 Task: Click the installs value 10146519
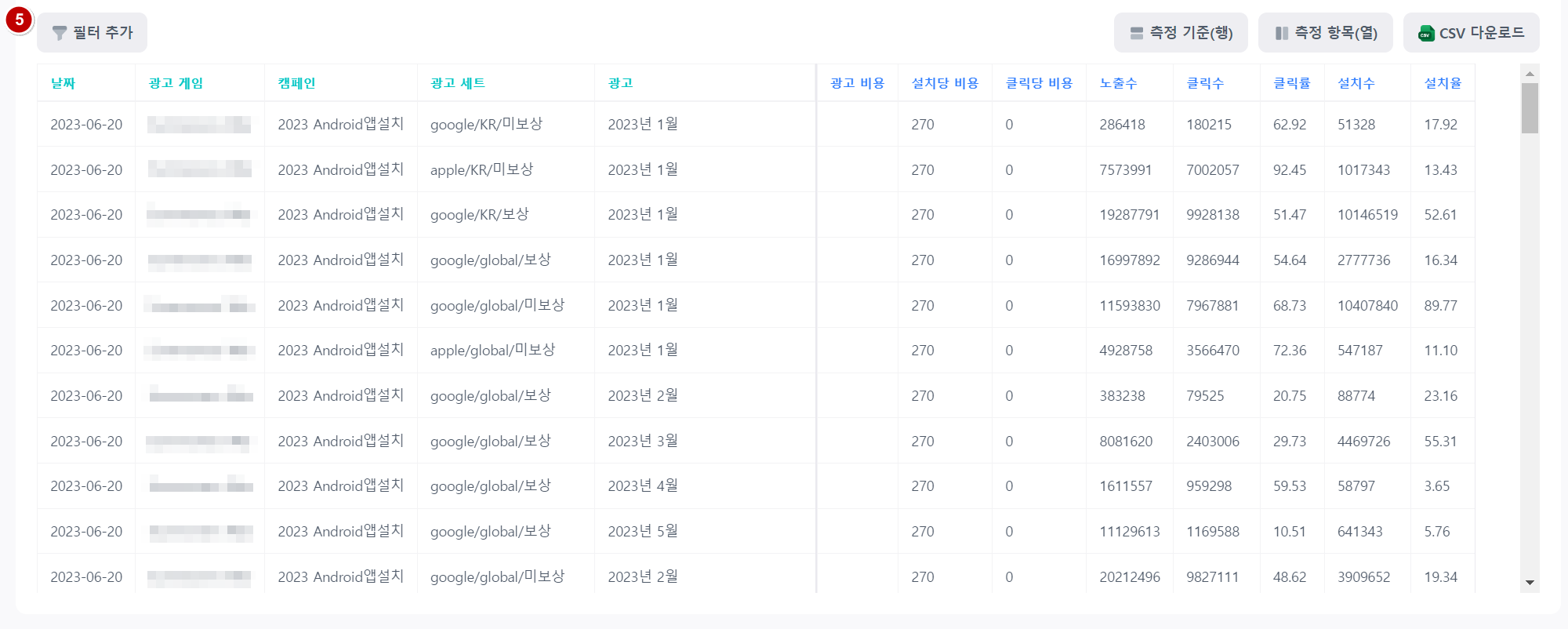(1367, 215)
